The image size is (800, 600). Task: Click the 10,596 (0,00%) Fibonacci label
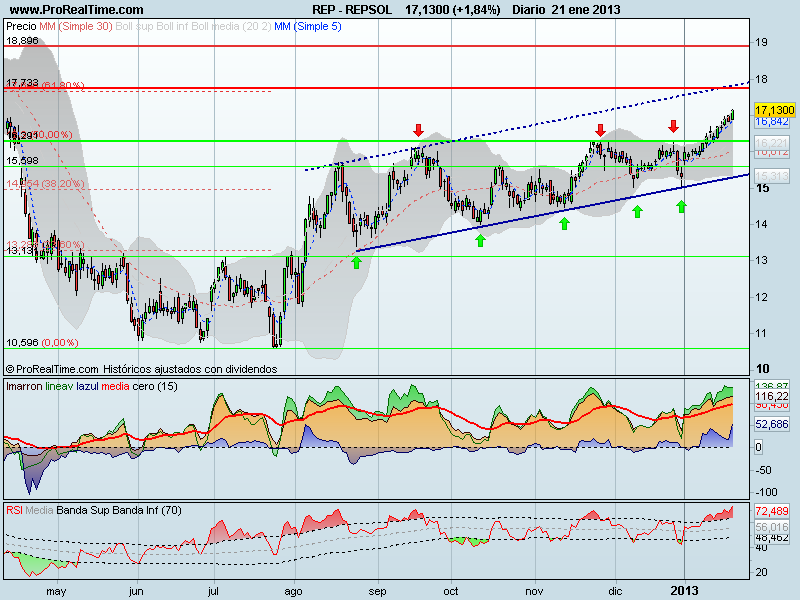point(42,342)
